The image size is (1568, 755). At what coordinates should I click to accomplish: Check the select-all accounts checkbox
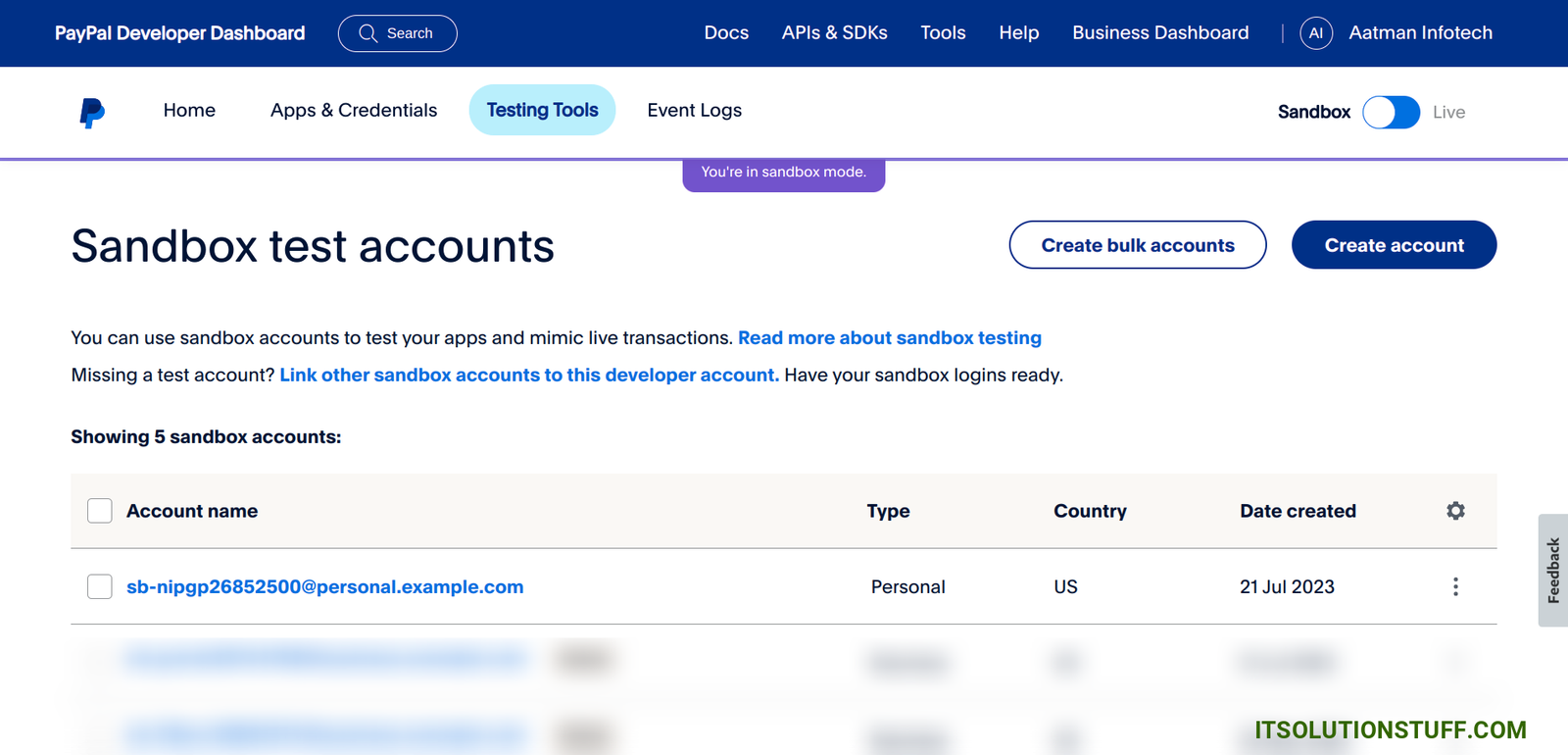pyautogui.click(x=100, y=511)
